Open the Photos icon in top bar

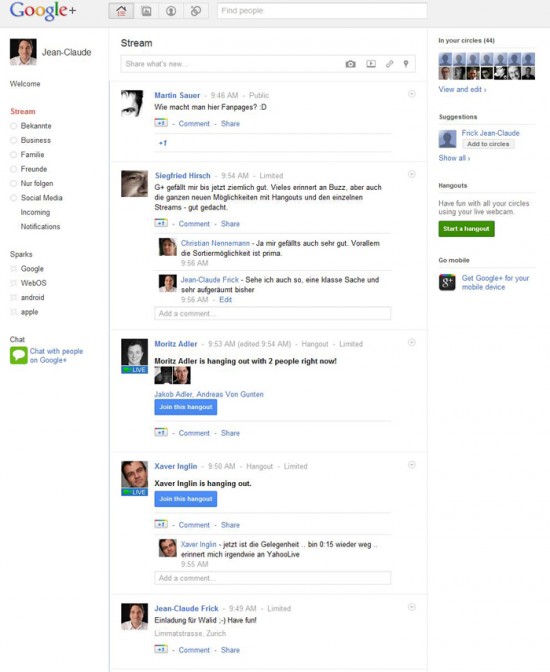click(x=146, y=11)
